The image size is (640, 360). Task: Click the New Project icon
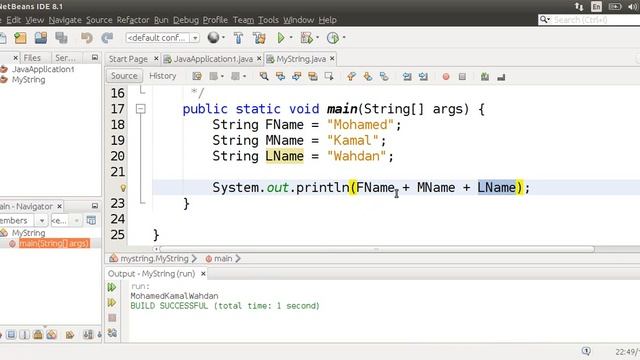[20, 38]
